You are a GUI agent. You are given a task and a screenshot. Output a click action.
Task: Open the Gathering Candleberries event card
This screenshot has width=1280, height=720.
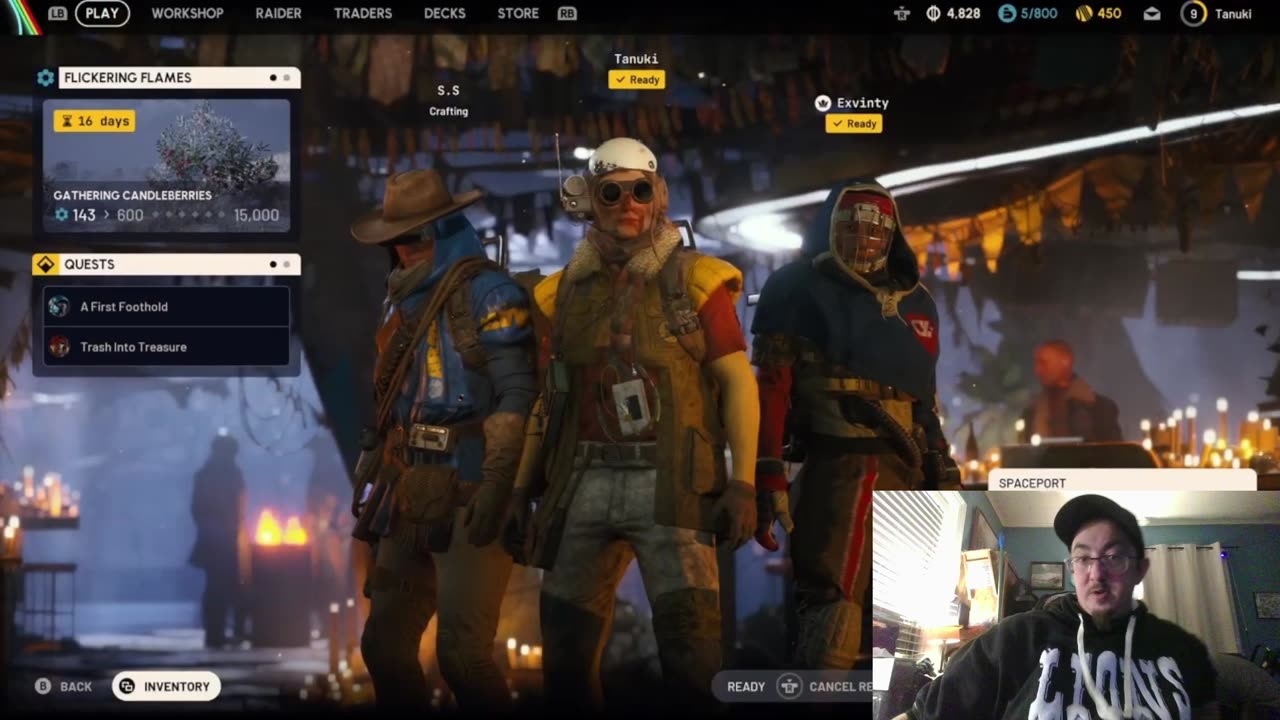pos(166,166)
